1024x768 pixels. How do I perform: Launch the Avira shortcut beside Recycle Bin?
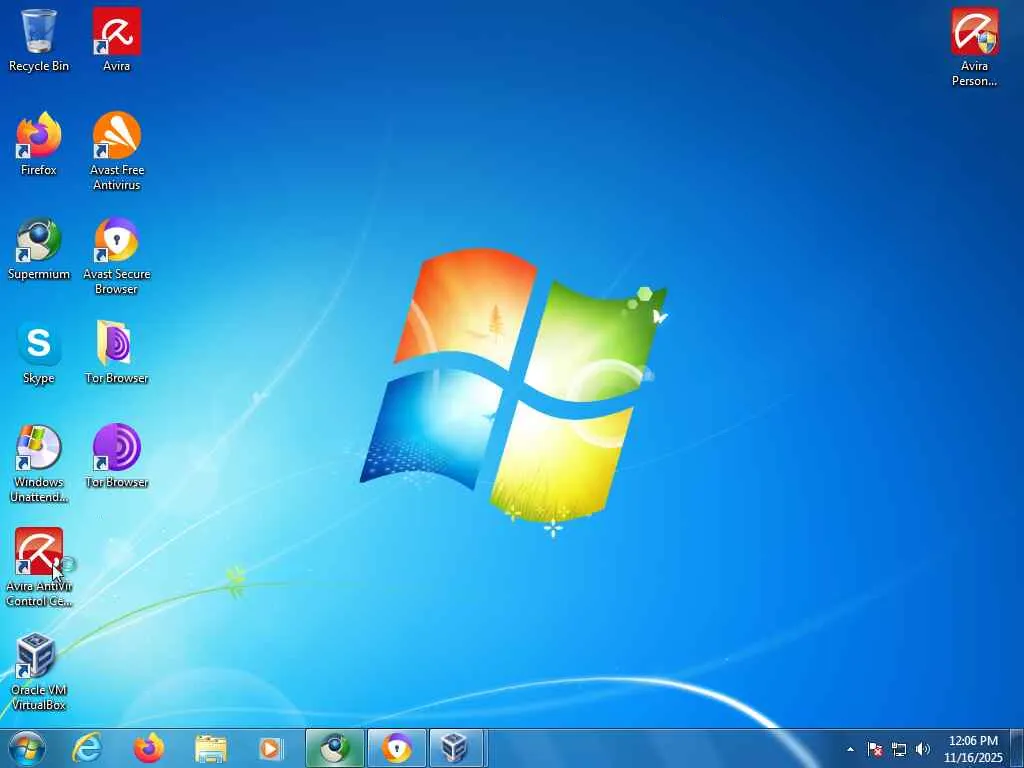[116, 39]
